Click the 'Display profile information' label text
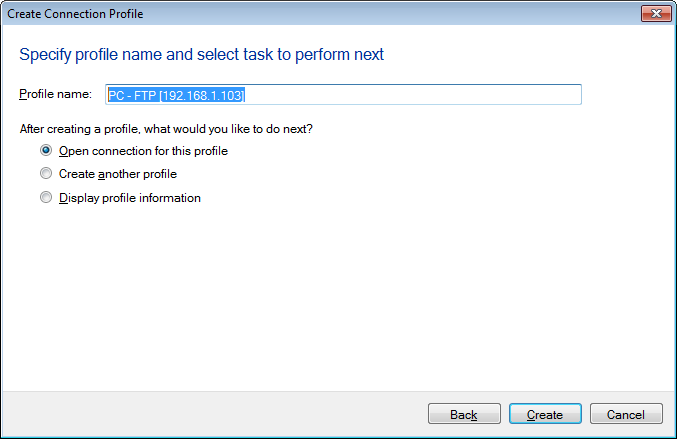 tap(130, 198)
